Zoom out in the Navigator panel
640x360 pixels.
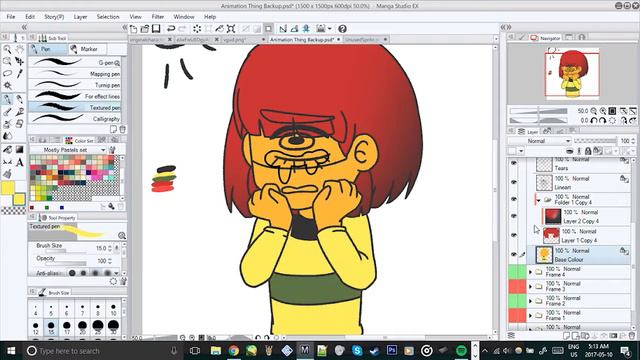tap(594, 111)
